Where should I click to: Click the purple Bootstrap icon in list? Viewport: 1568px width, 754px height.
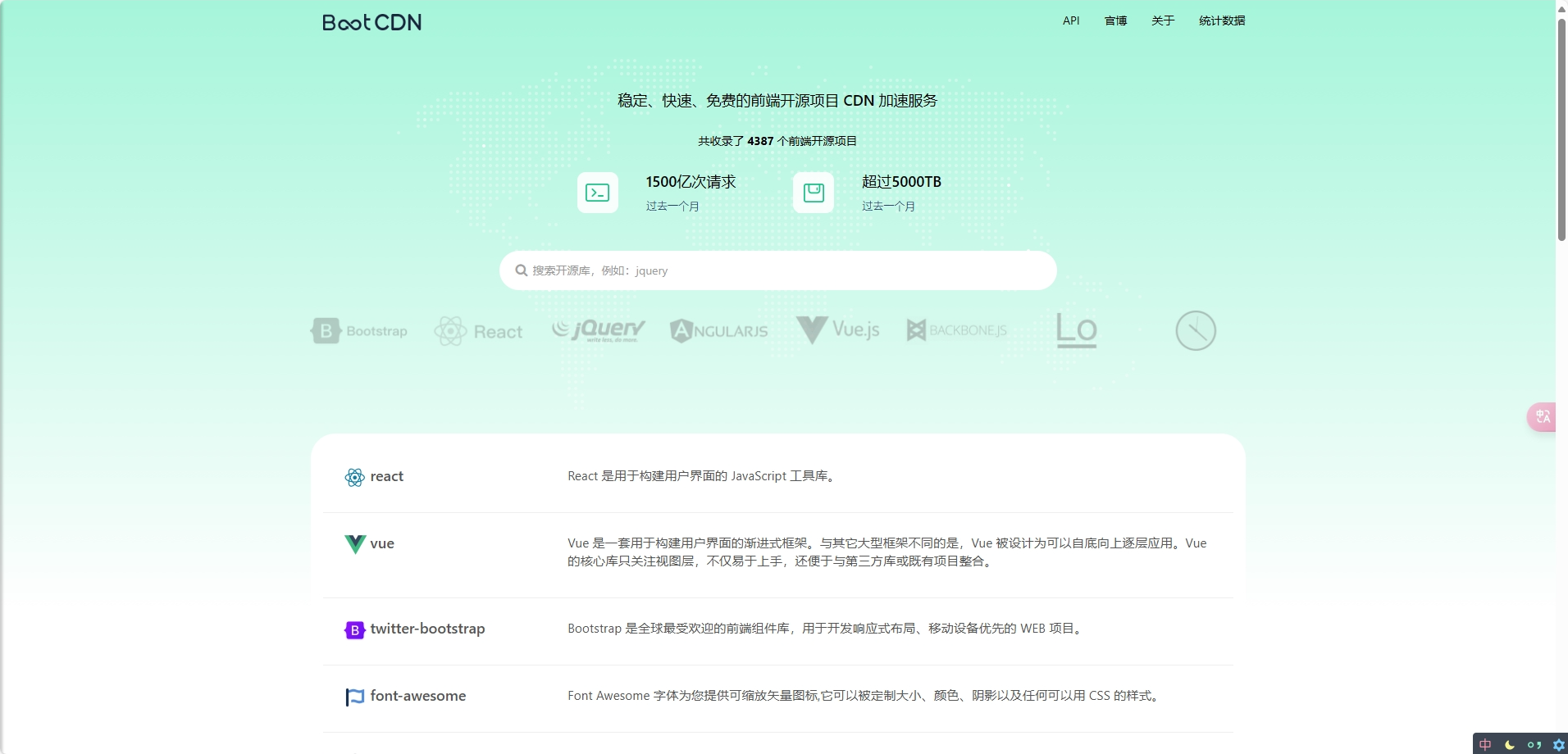coord(354,630)
